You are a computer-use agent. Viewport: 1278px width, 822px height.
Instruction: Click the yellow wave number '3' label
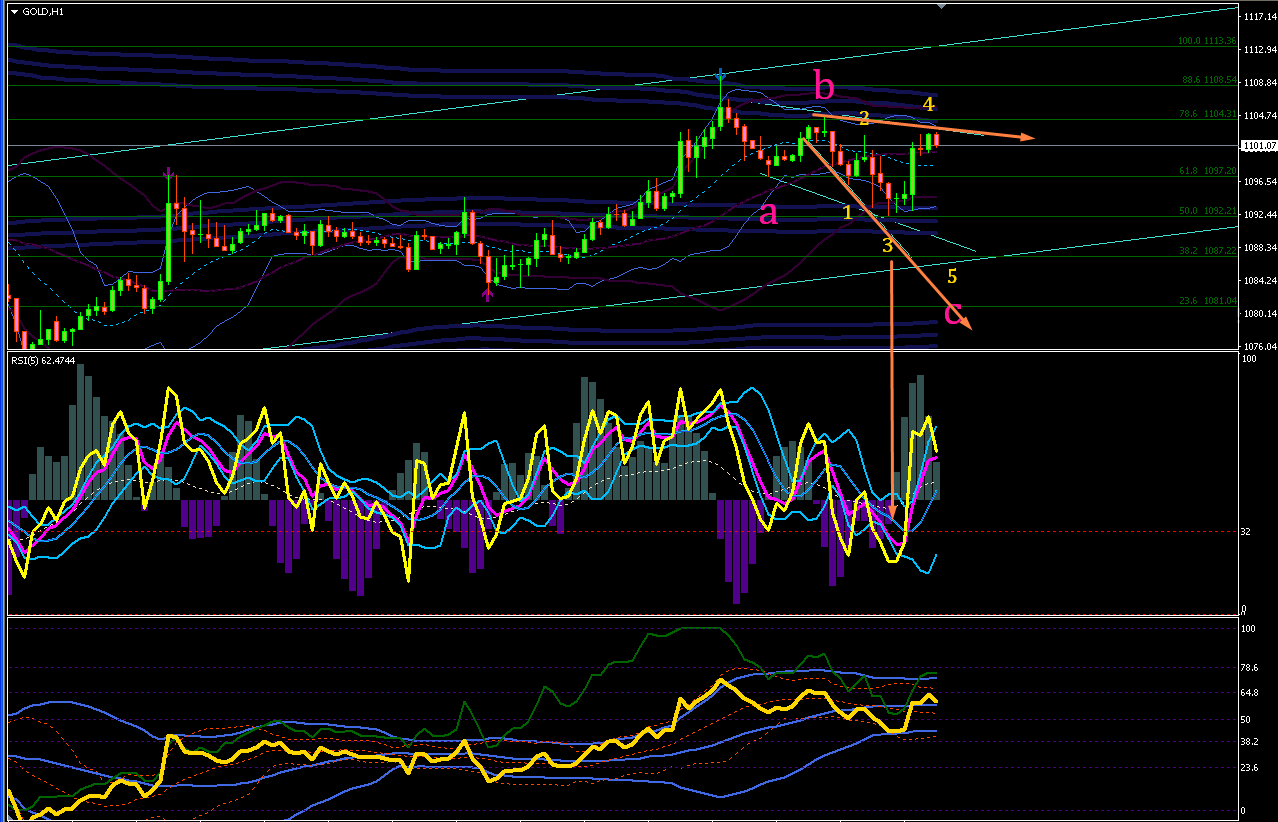pos(886,244)
